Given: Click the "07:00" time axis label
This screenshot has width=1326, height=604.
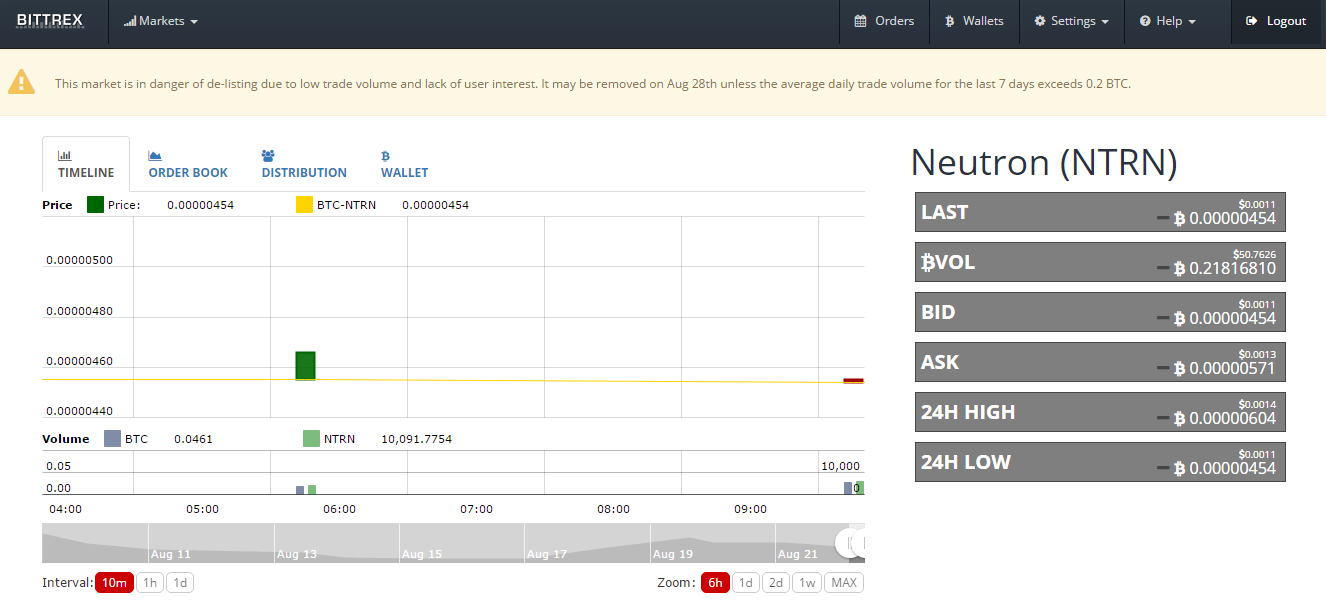Looking at the screenshot, I should pos(476,509).
